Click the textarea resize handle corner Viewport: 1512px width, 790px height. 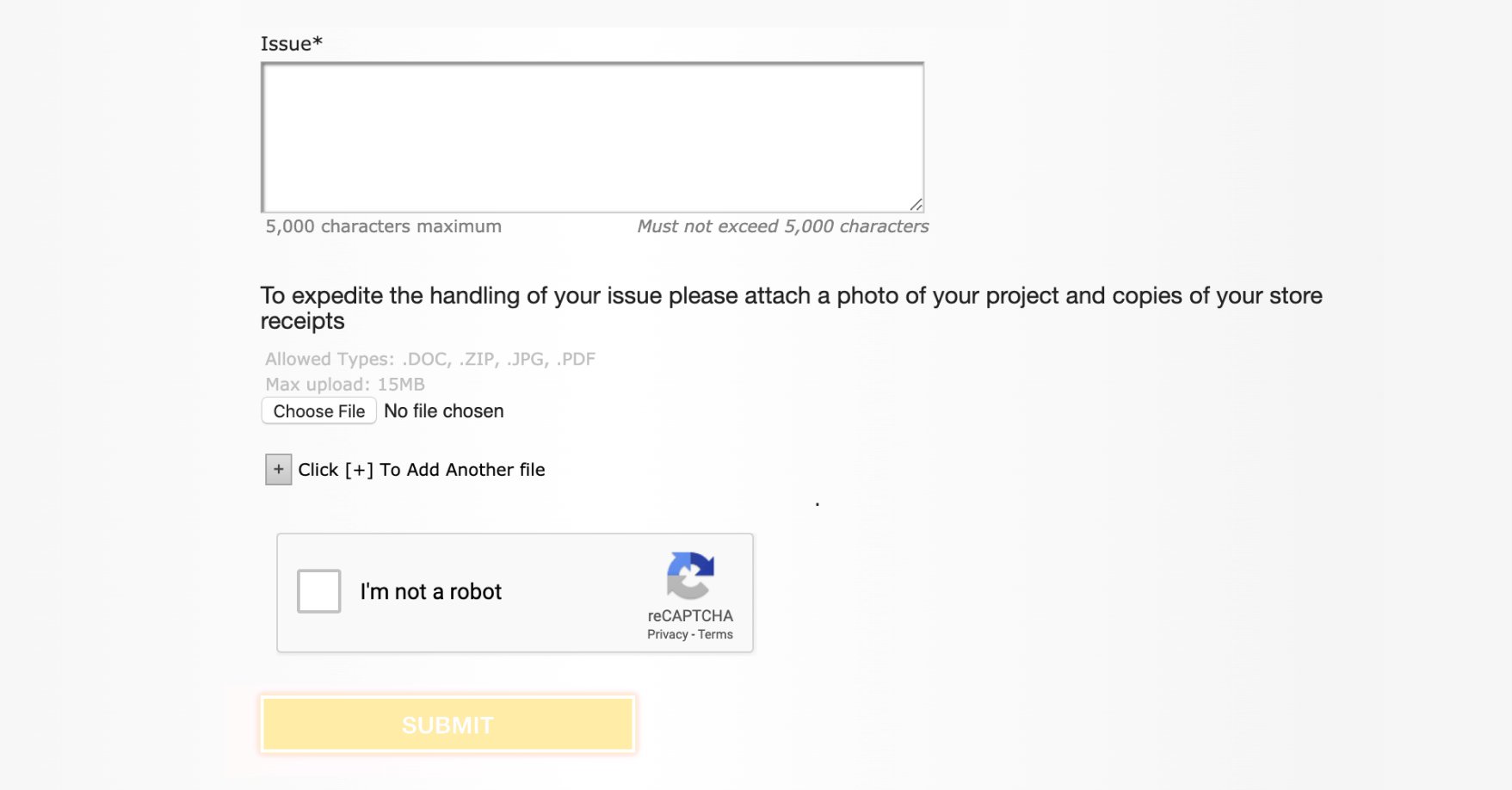point(916,205)
